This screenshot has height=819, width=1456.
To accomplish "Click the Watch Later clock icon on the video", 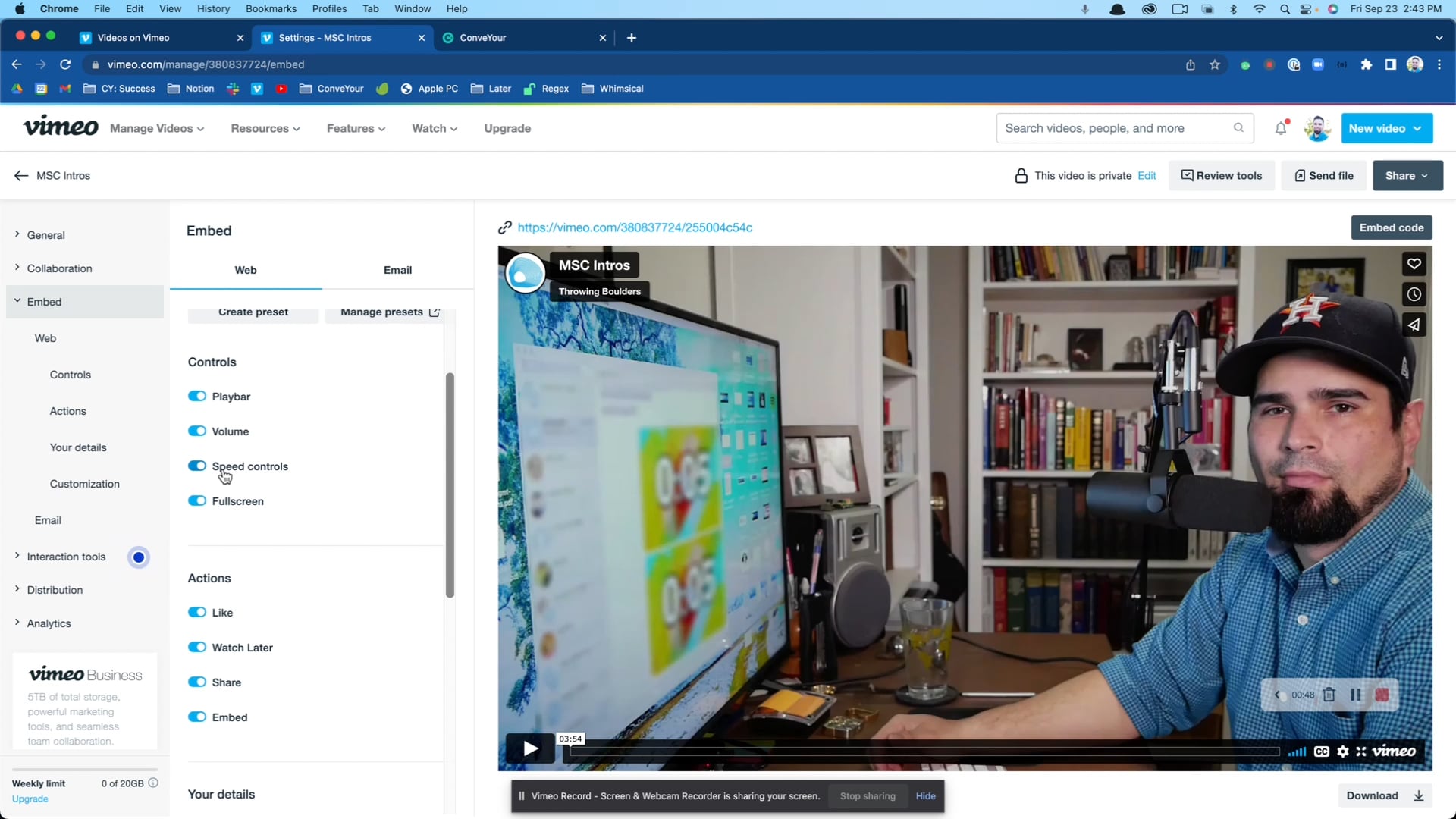I will (1413, 294).
